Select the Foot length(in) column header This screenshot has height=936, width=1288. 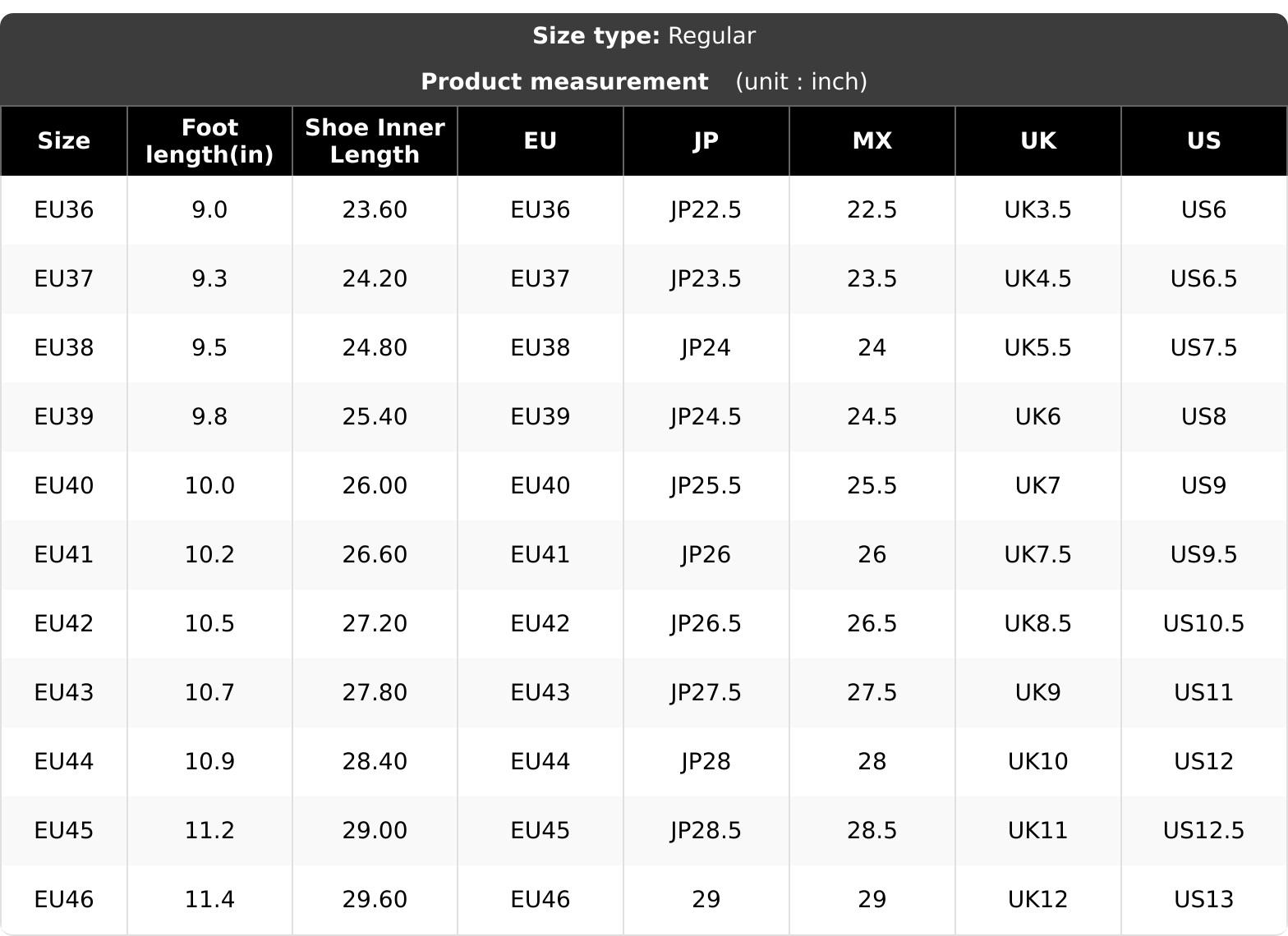[x=209, y=140]
